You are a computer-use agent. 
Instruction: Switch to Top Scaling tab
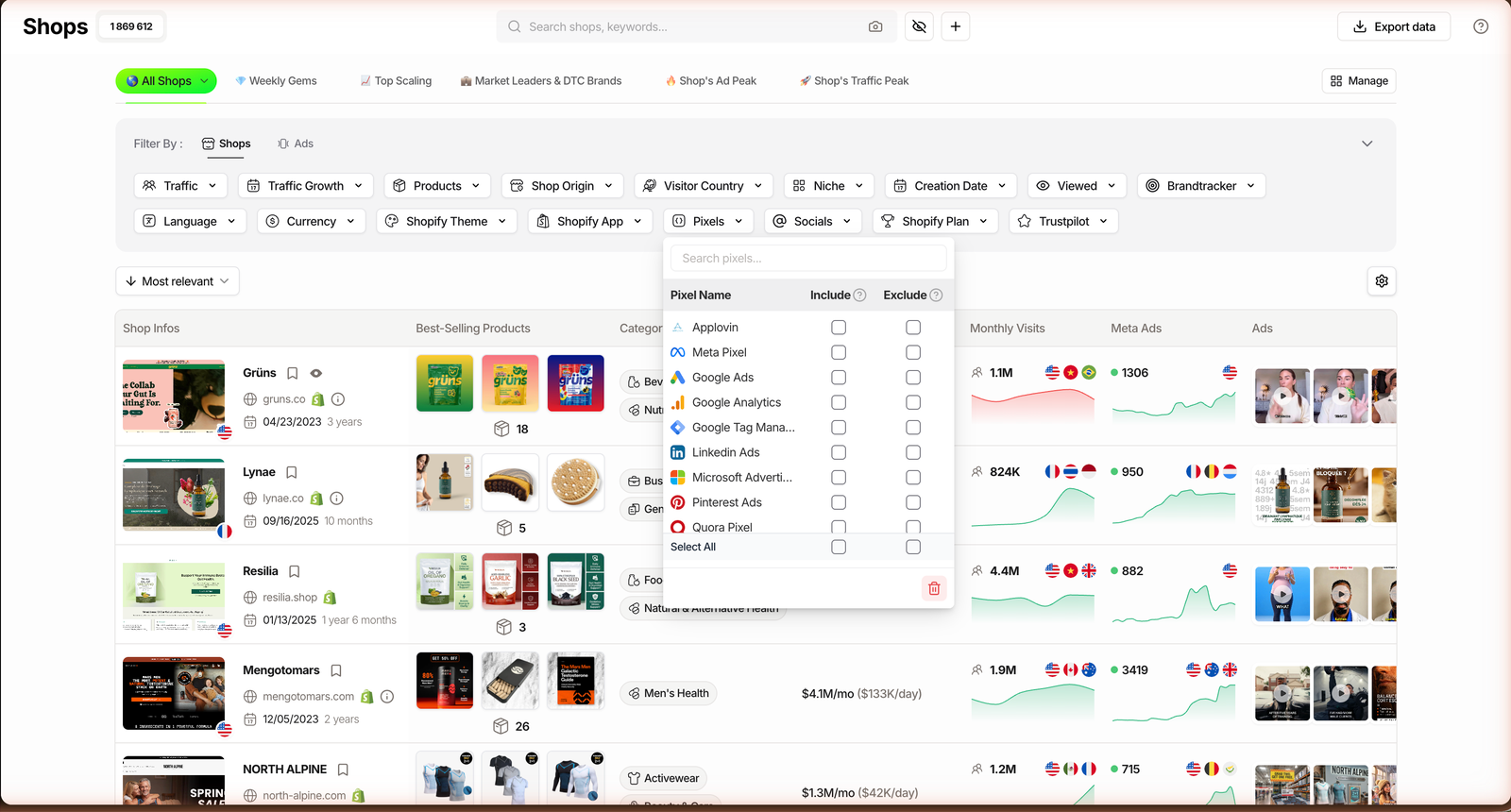[397, 81]
